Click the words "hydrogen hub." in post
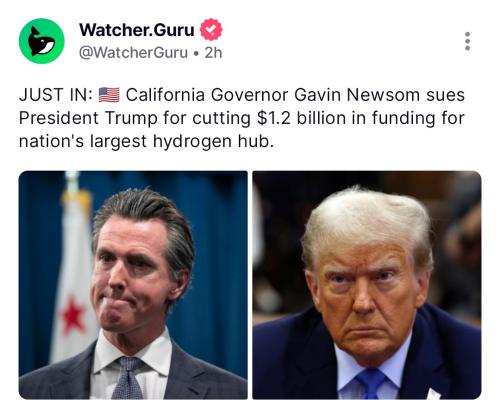Viewport: 500px width, 419px height. pos(213,141)
